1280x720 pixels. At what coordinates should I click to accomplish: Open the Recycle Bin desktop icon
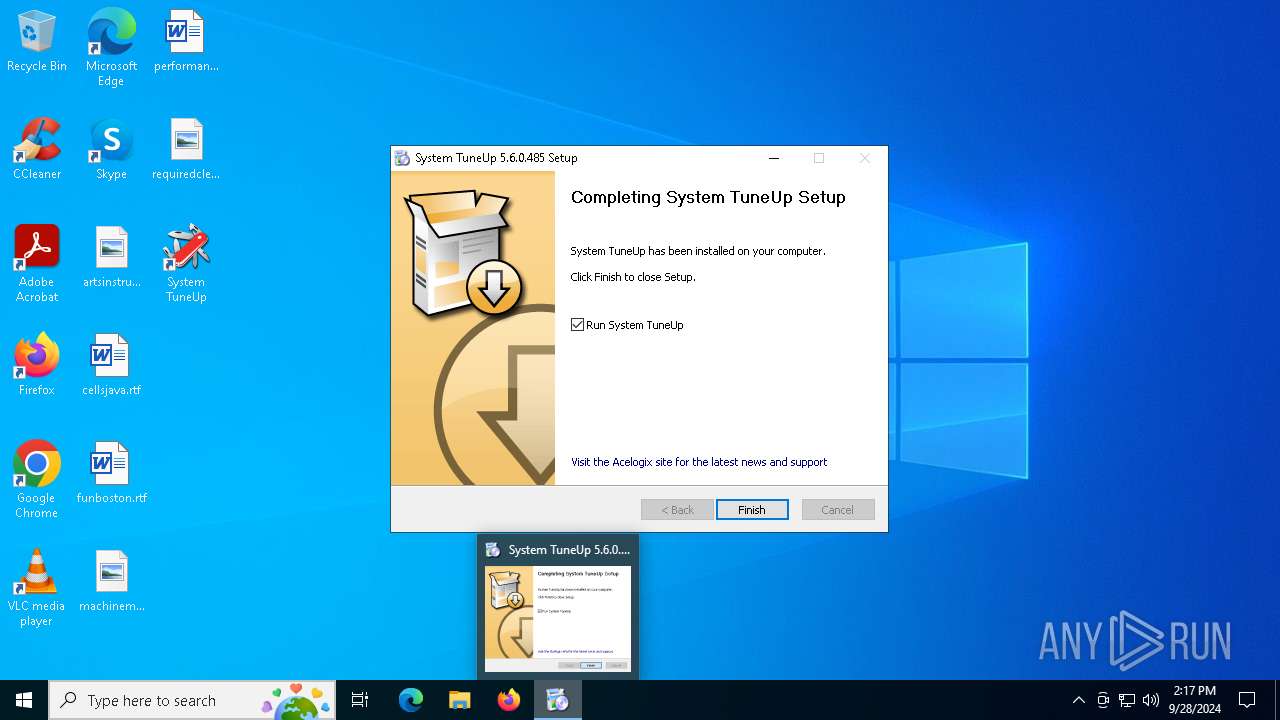[37, 42]
